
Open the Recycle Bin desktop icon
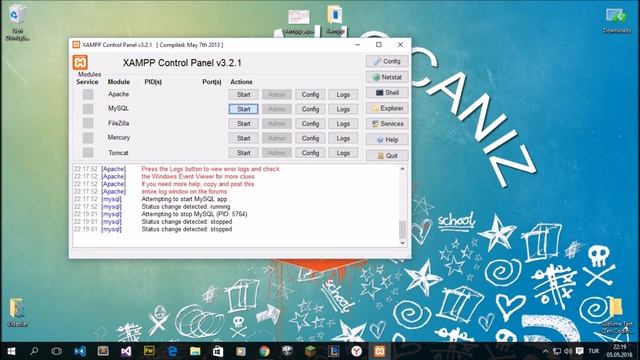point(17,22)
